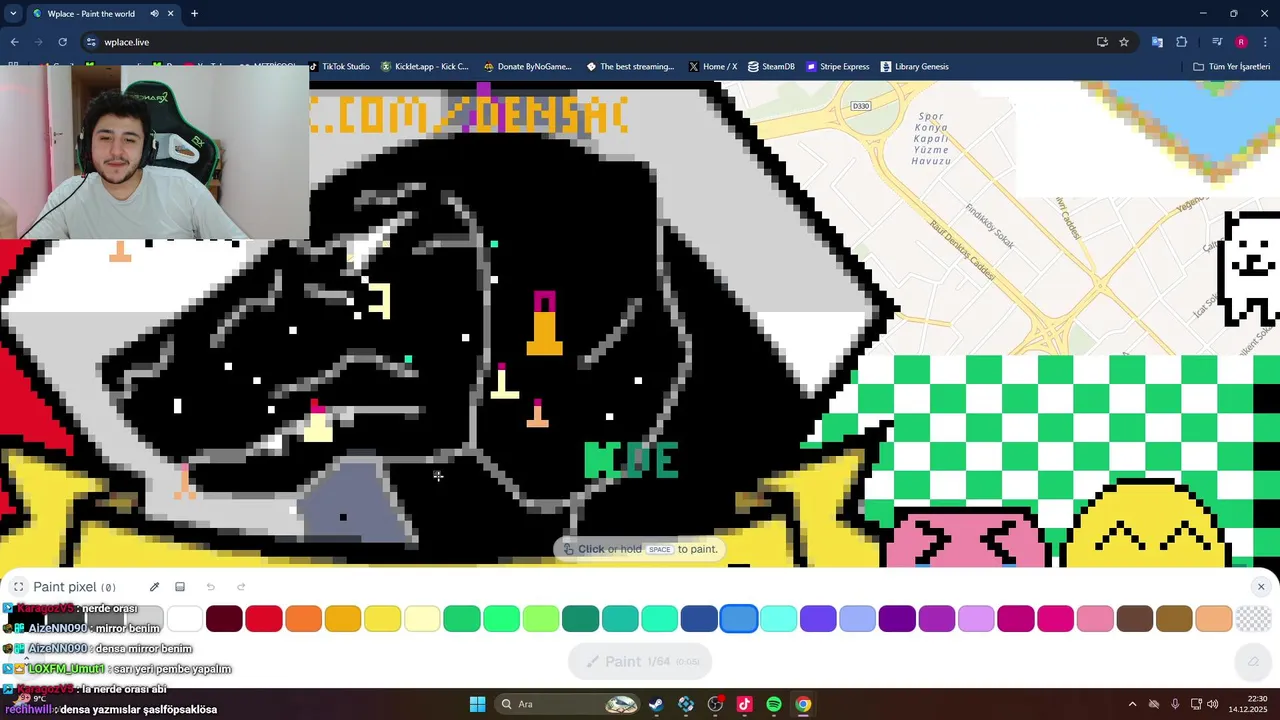1280x720 pixels.
Task: Select the light lavender-pink swatch
Action: (x=976, y=619)
